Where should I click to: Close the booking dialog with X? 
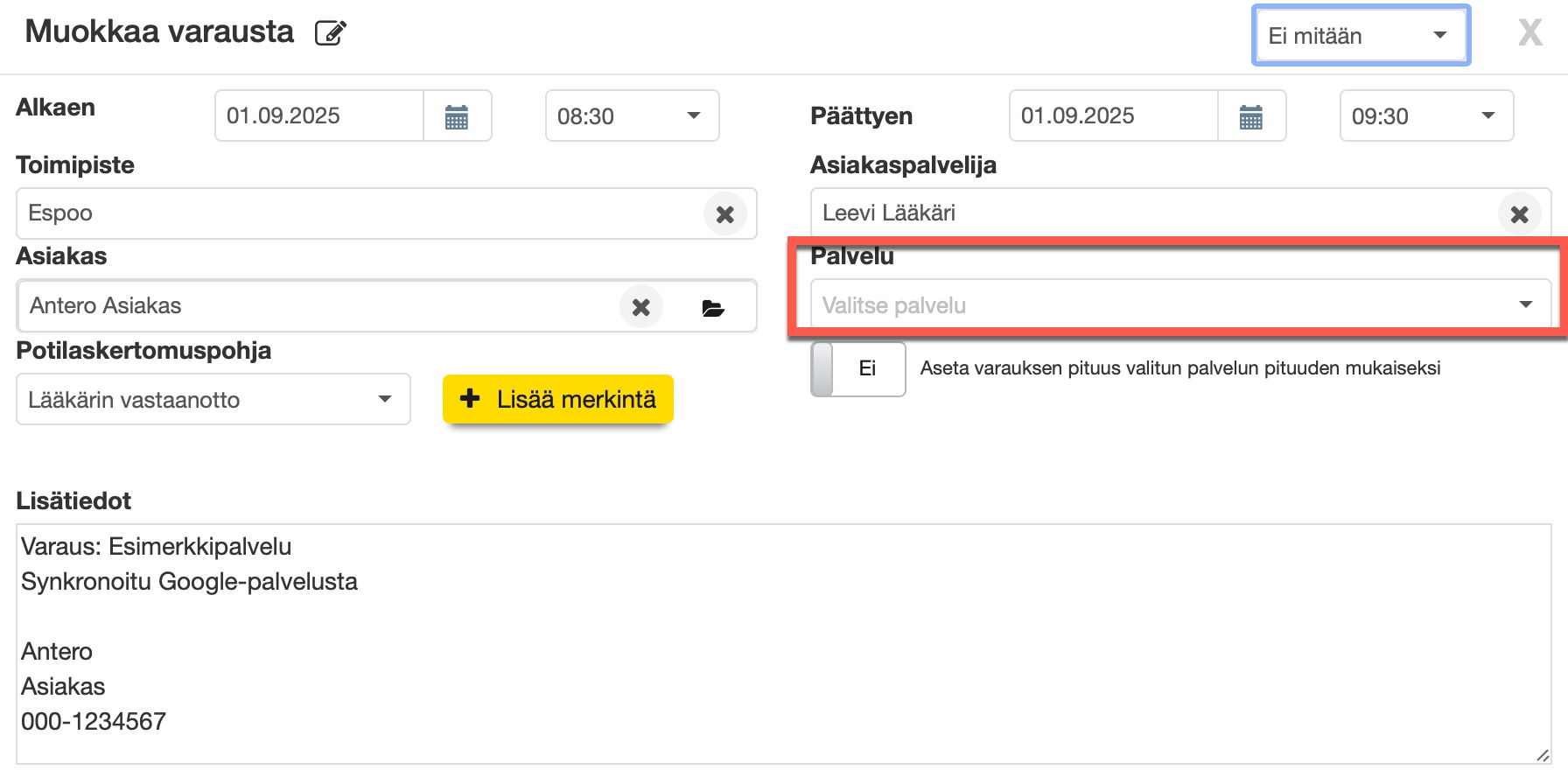(1529, 33)
